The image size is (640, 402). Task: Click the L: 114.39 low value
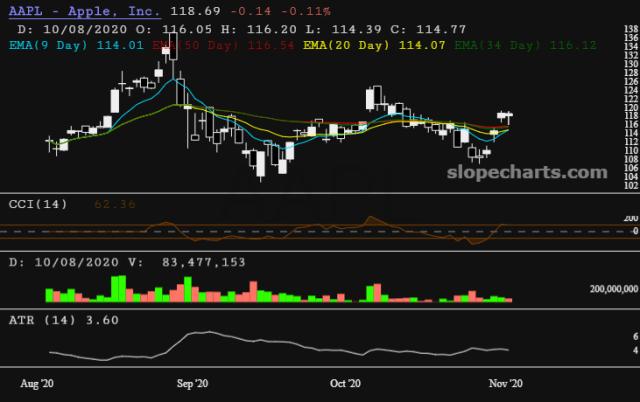click(344, 29)
